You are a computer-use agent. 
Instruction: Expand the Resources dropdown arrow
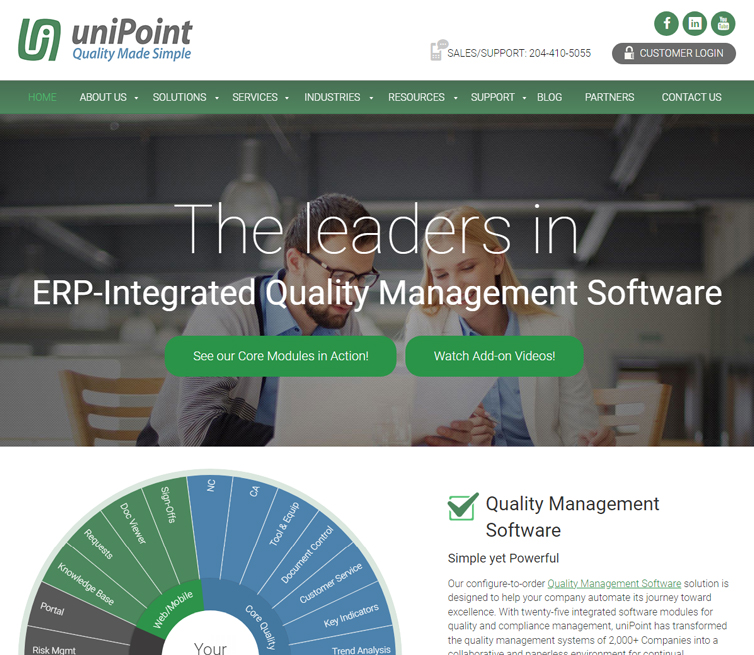point(455,98)
